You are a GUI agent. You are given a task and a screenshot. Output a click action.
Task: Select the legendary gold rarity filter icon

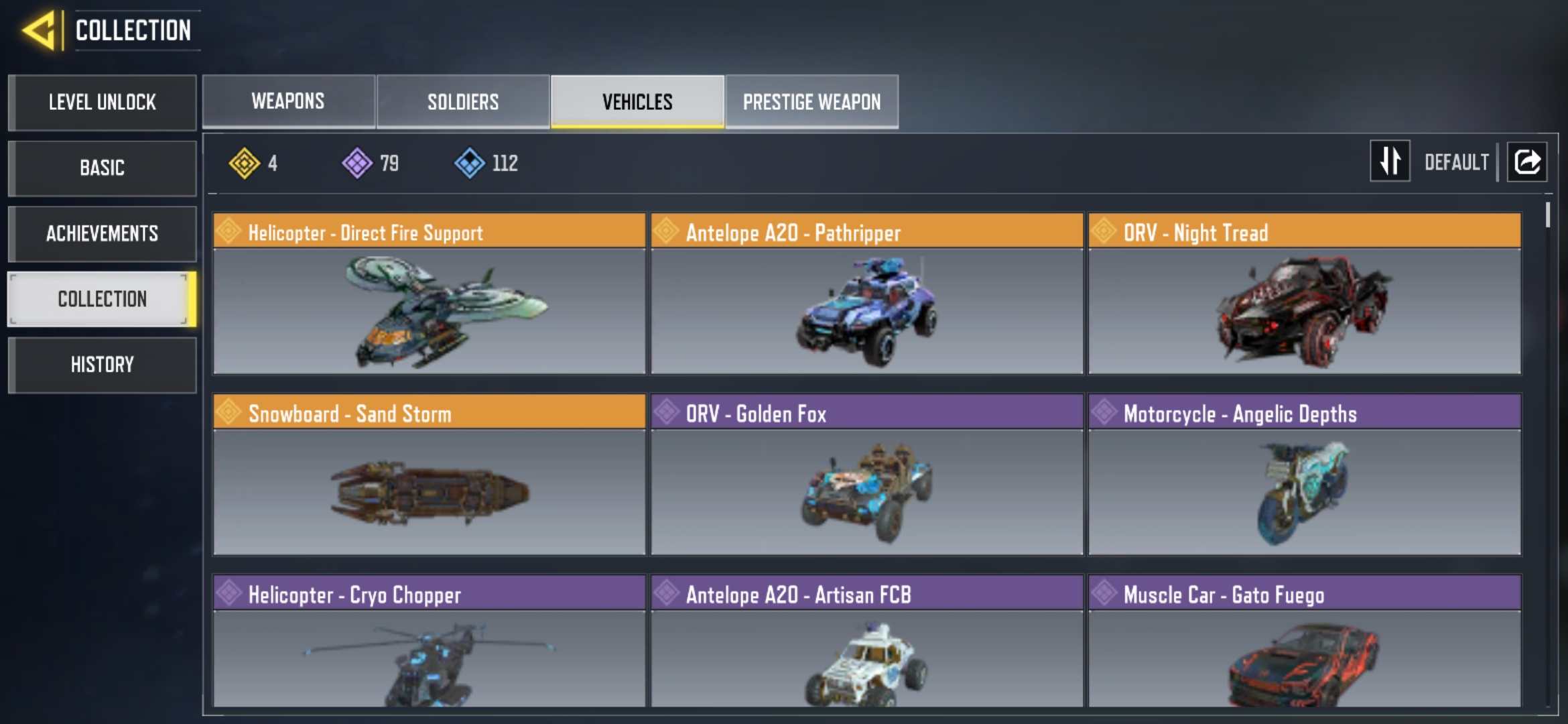point(244,163)
